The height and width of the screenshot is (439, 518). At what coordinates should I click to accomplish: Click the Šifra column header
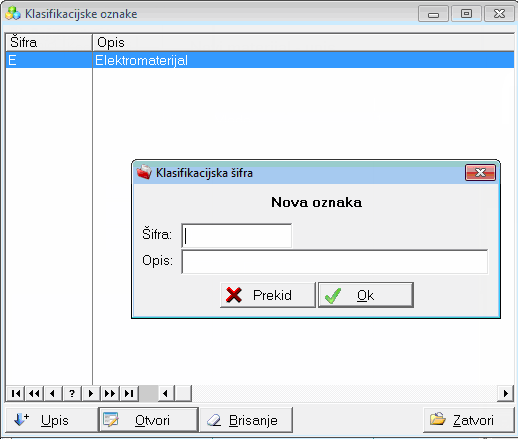click(49, 43)
